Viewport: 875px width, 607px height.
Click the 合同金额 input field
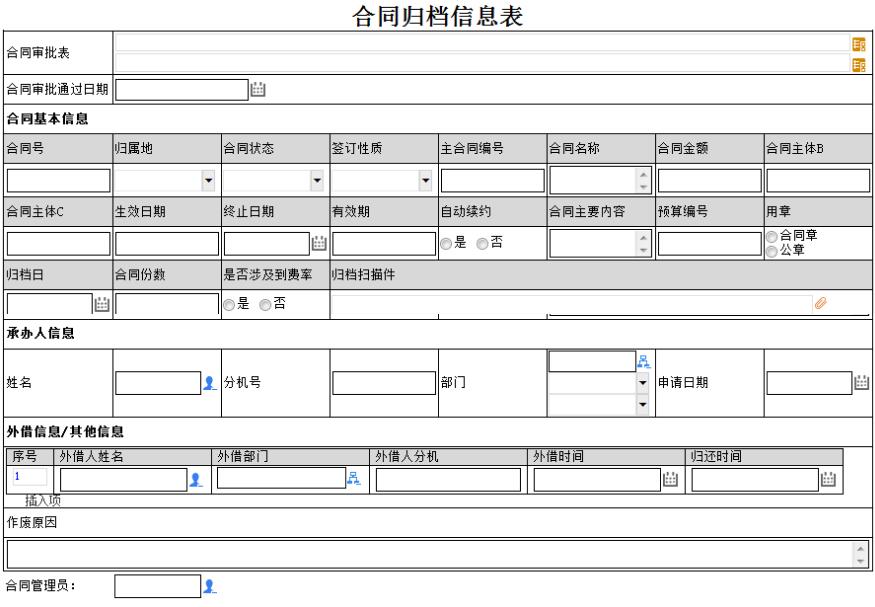coord(710,181)
